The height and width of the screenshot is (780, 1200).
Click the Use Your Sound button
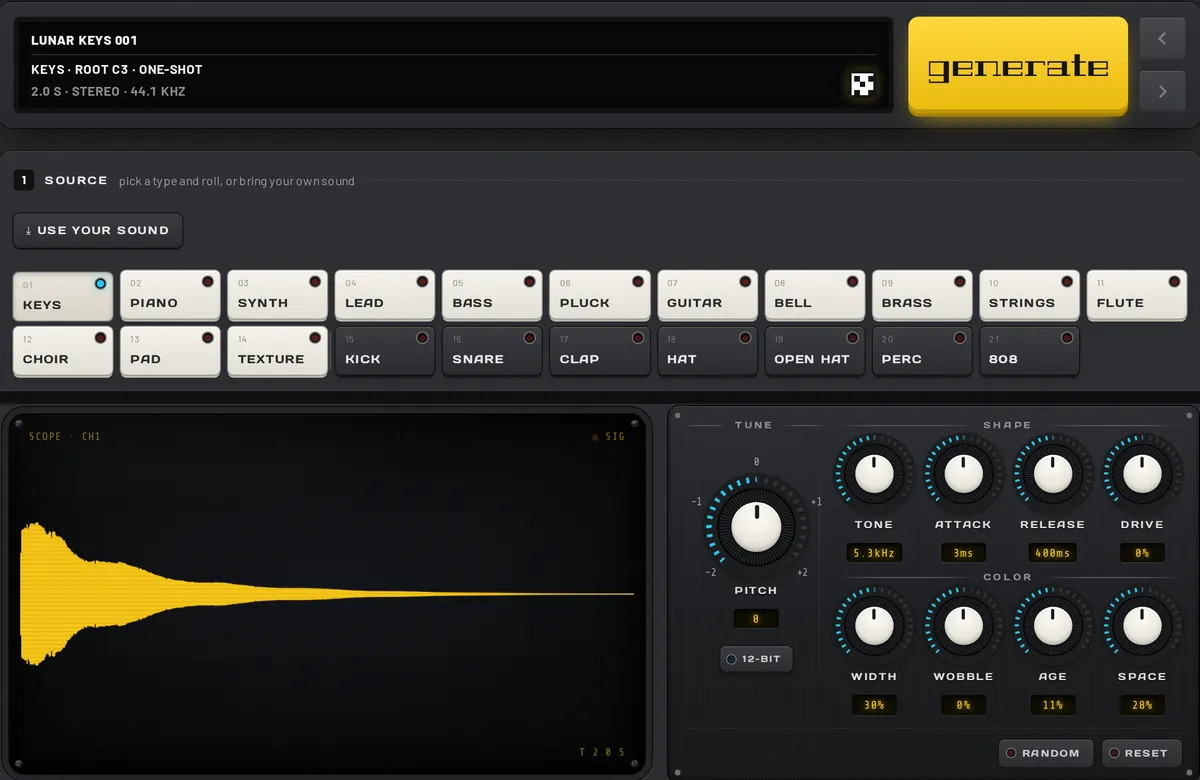98,230
